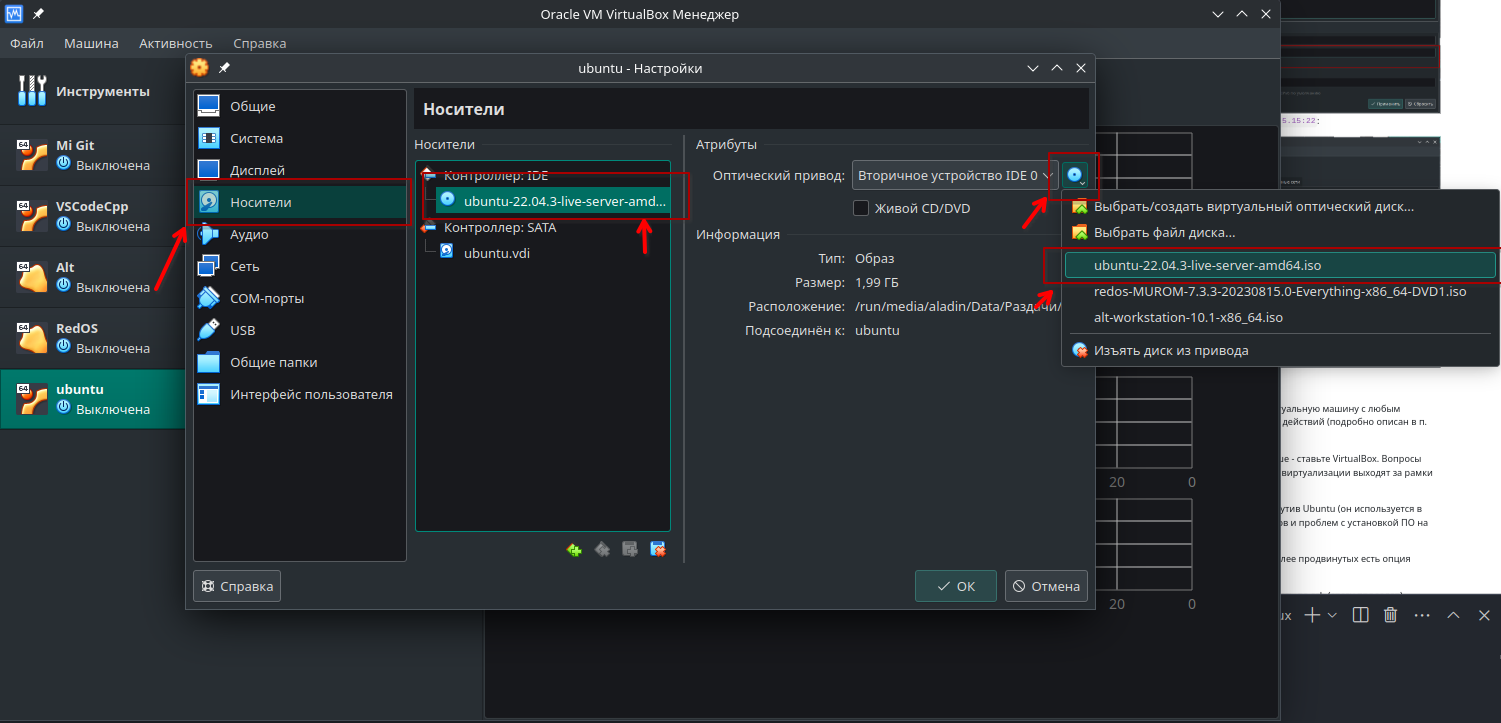
Task: Open the Аудио settings category
Action: click(249, 234)
